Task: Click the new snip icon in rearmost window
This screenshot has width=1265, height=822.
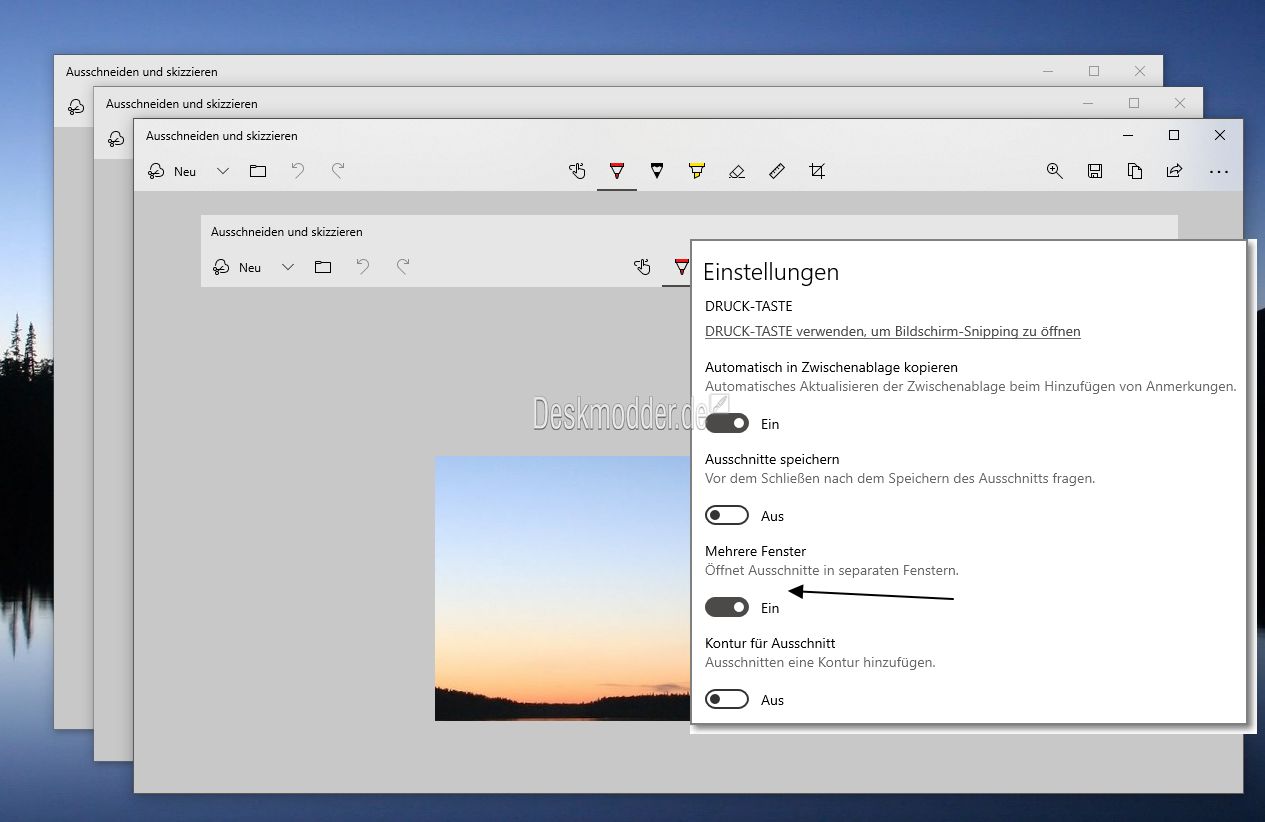Action: pos(76,107)
